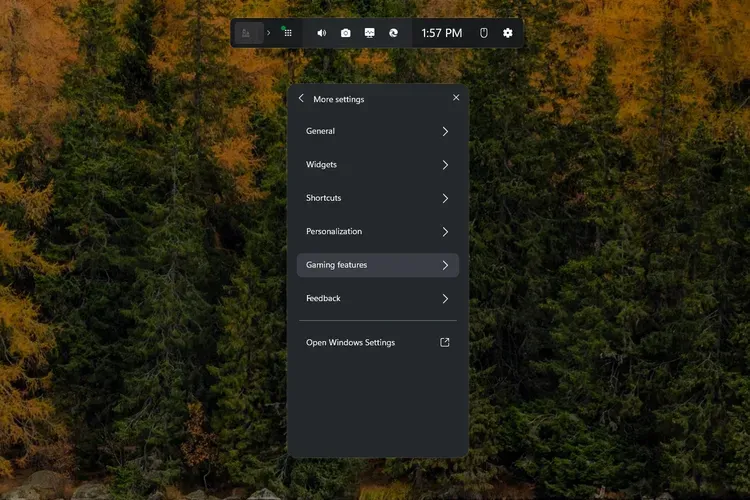Open the Performance monitor widget
Viewport: 750px width, 500px height.
pos(370,33)
